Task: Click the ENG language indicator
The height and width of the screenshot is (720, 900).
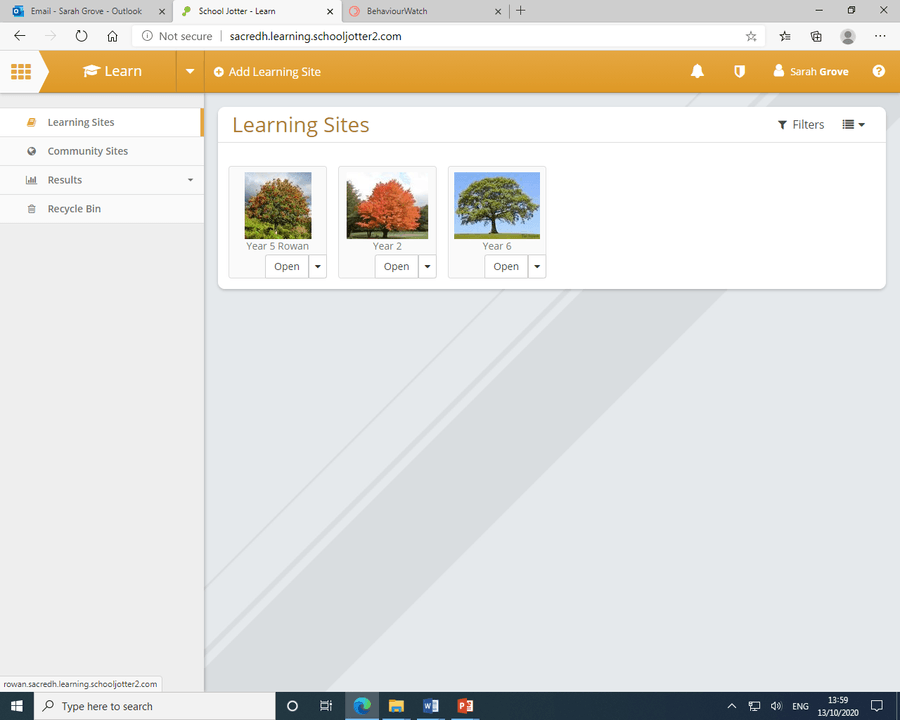Action: click(x=800, y=706)
